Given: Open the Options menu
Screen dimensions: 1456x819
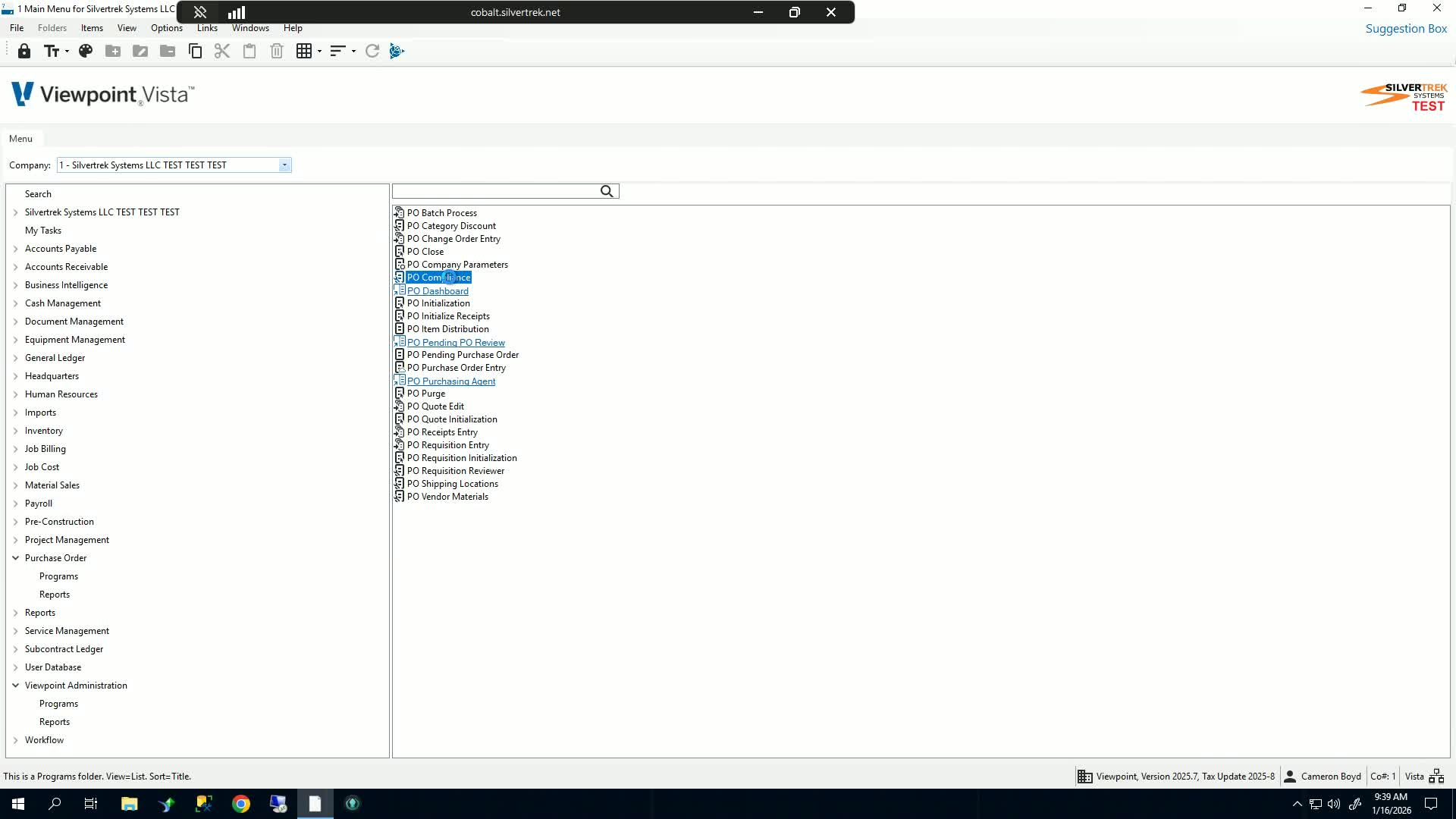Looking at the screenshot, I should (166, 28).
